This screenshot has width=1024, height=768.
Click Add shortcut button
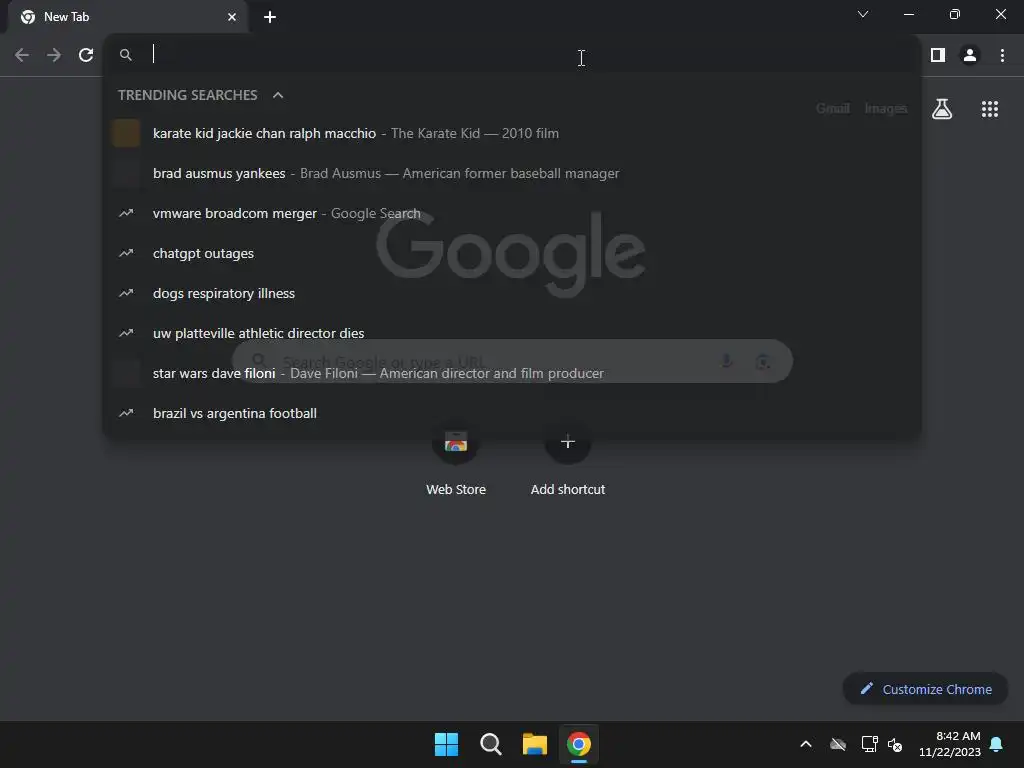[x=568, y=460]
